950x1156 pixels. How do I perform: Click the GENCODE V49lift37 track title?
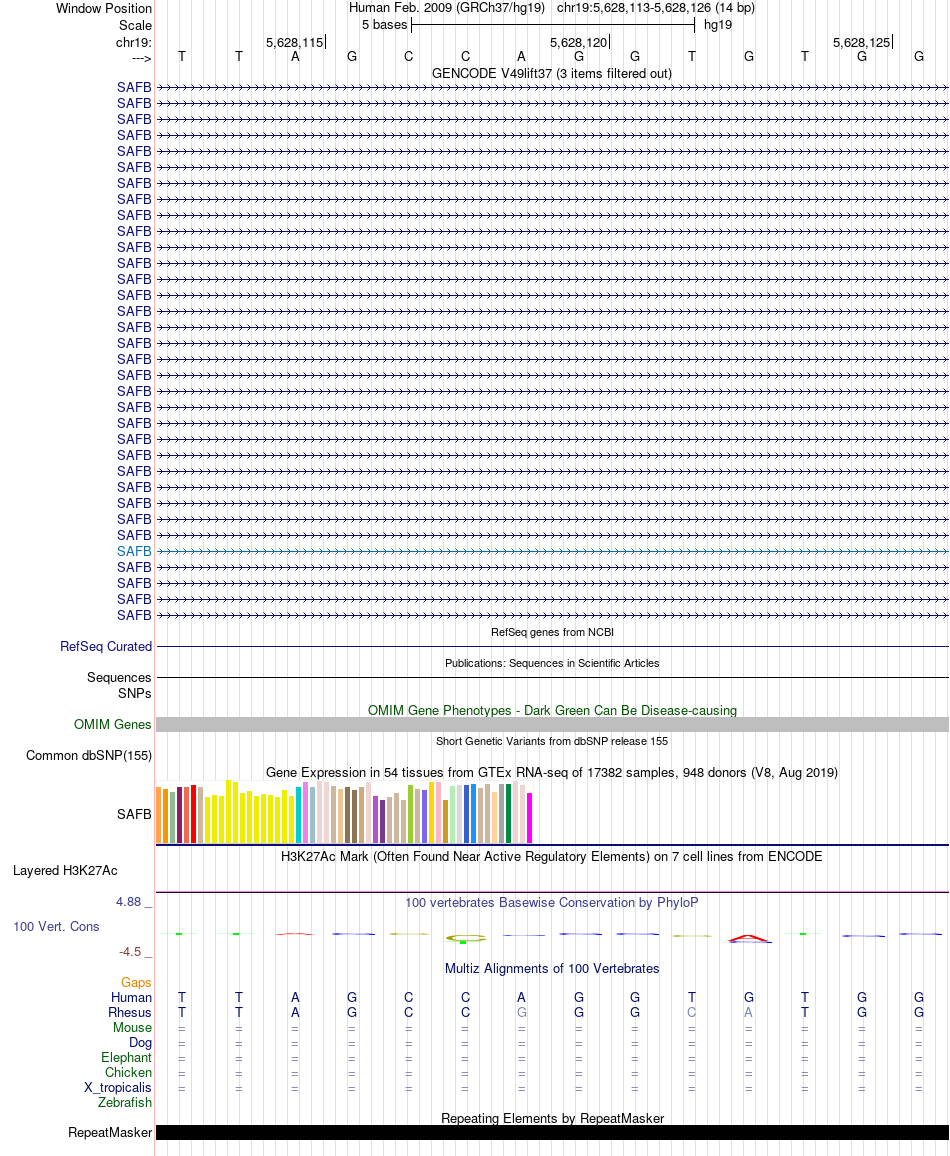551,74
